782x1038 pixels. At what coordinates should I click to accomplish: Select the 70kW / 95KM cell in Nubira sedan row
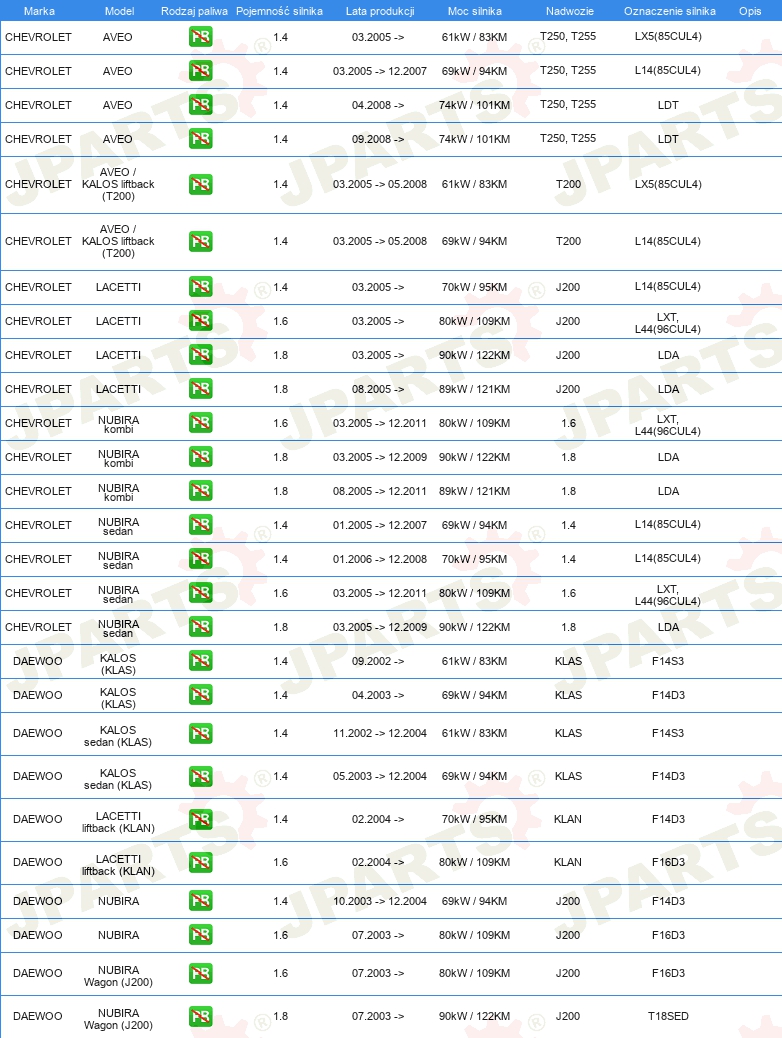[474, 559]
